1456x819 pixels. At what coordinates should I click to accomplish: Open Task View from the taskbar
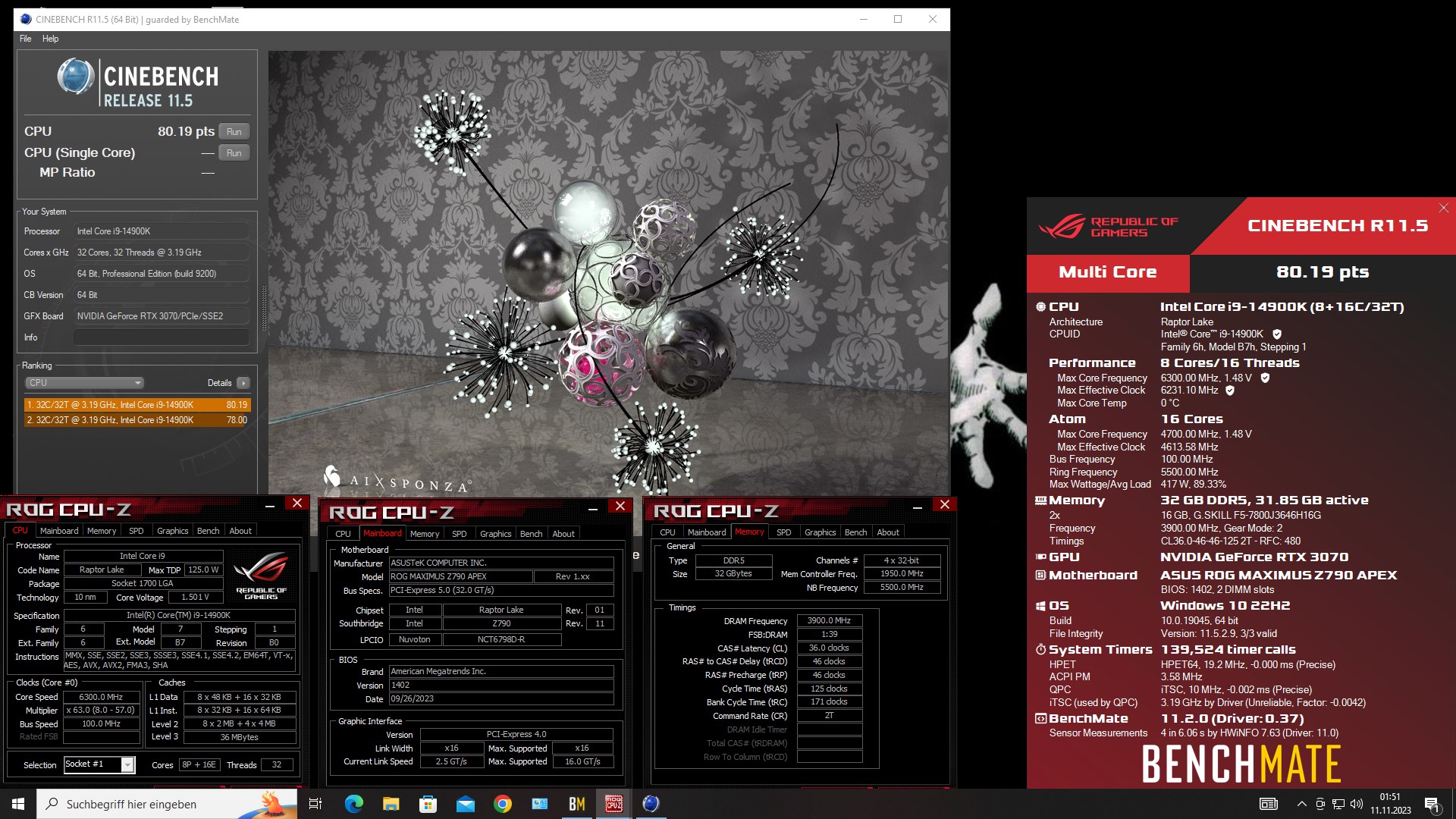(x=315, y=804)
